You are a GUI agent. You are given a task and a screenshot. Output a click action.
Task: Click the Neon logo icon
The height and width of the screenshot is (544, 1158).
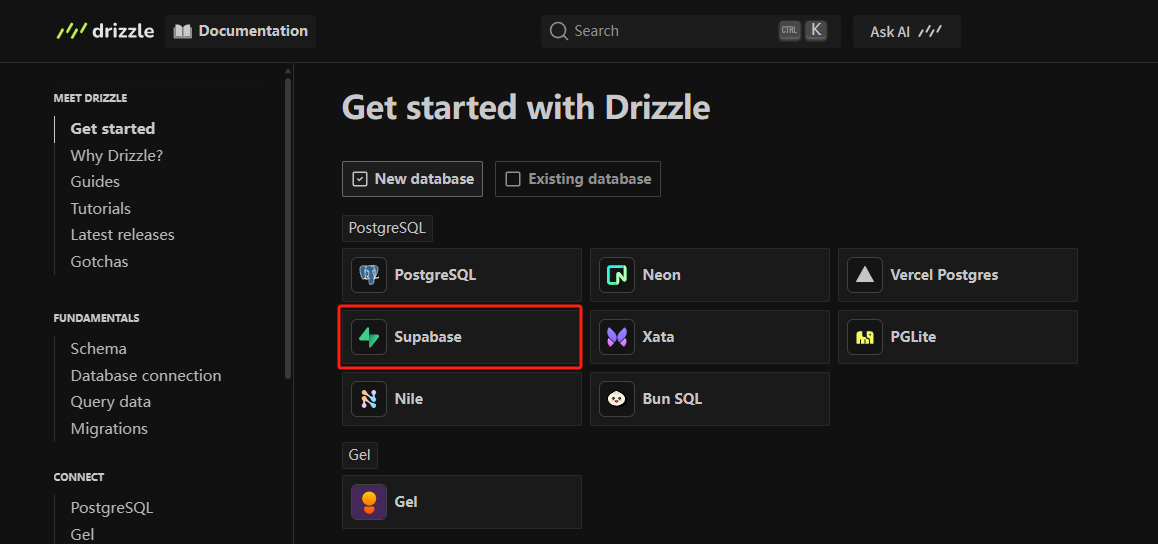point(617,275)
